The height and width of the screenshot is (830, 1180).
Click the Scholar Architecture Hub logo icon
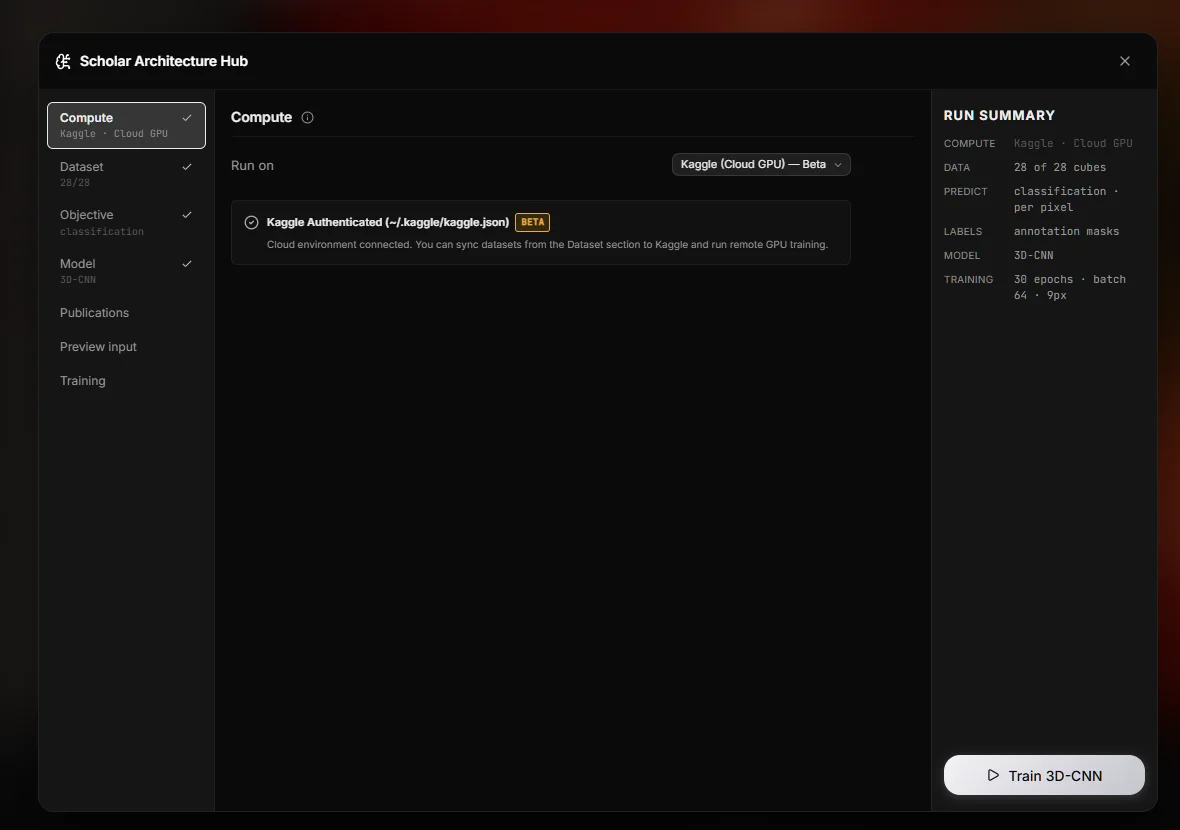coord(63,62)
